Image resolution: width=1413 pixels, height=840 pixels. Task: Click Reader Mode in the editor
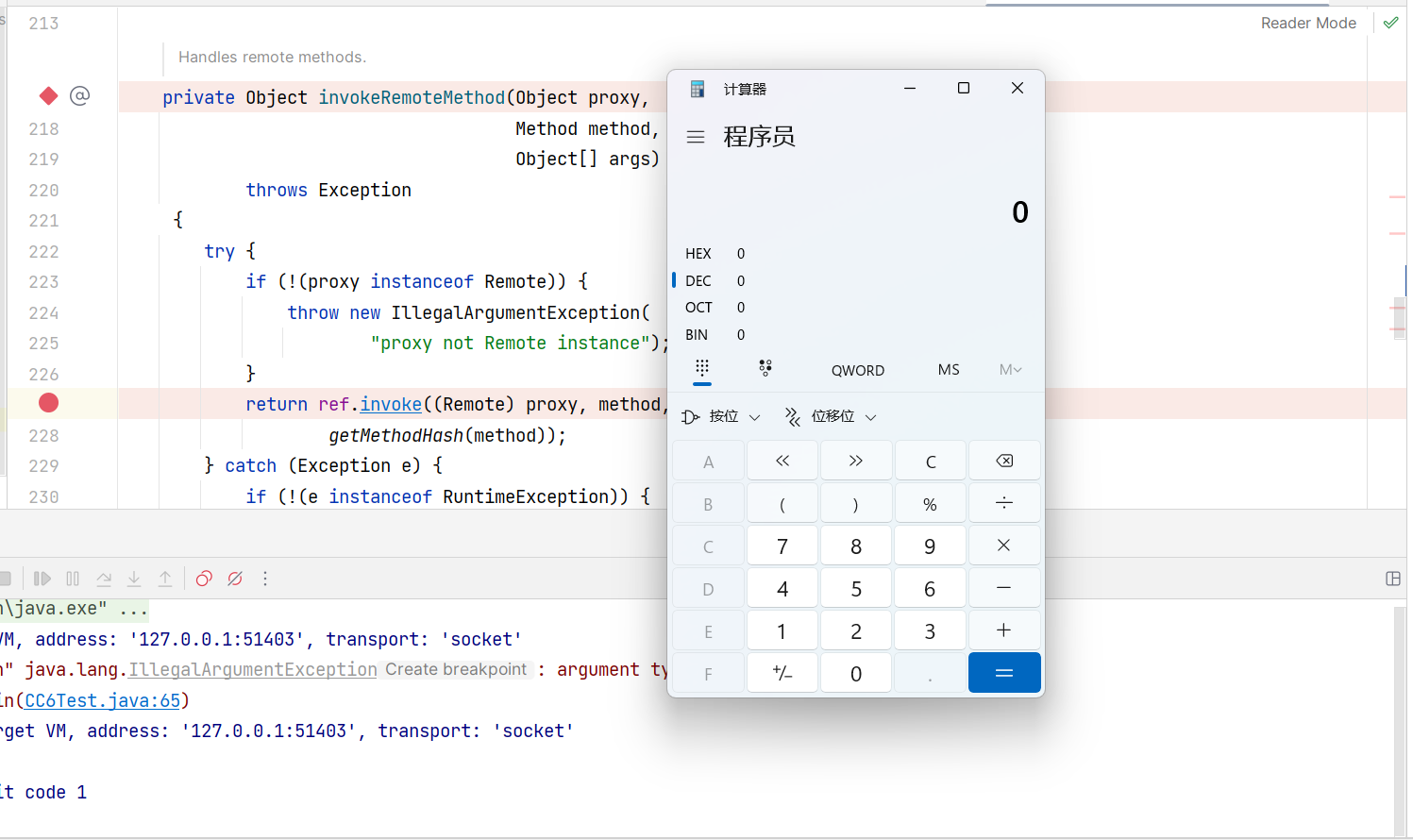point(1307,23)
